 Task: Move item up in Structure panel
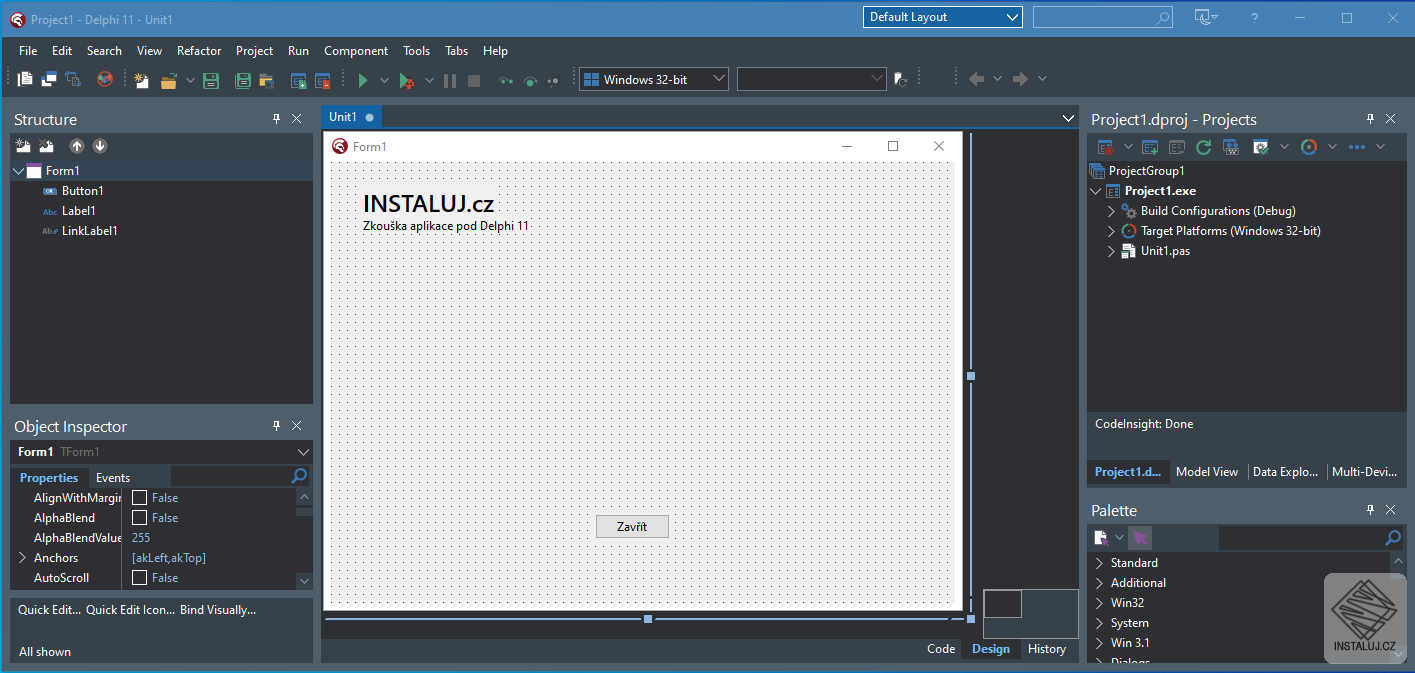77,146
